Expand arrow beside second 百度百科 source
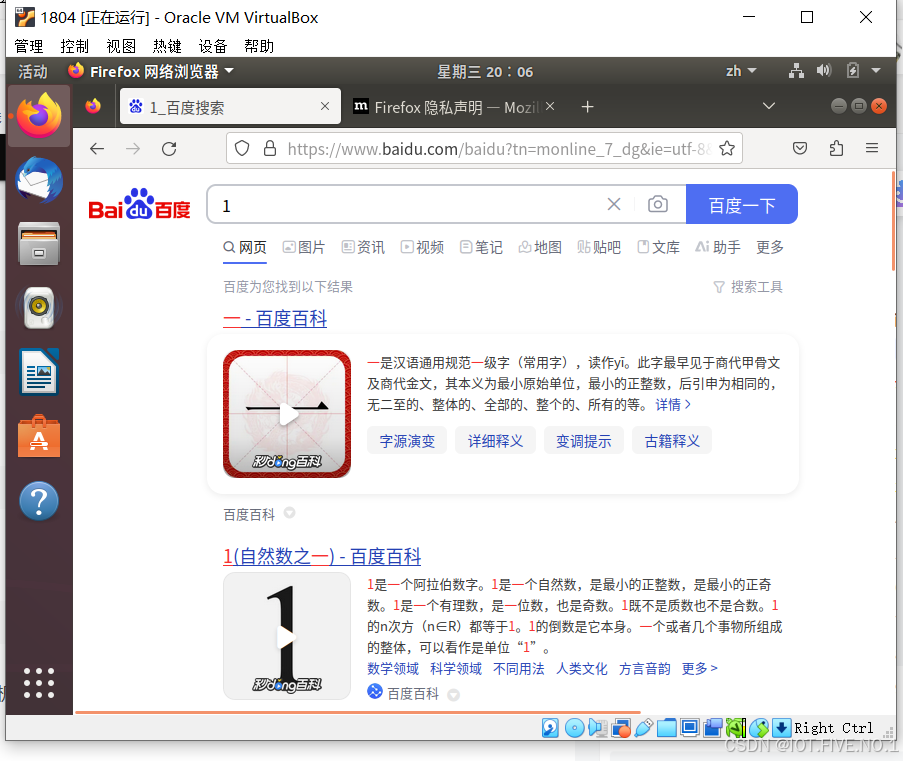The width and height of the screenshot is (903, 761). tap(454, 695)
